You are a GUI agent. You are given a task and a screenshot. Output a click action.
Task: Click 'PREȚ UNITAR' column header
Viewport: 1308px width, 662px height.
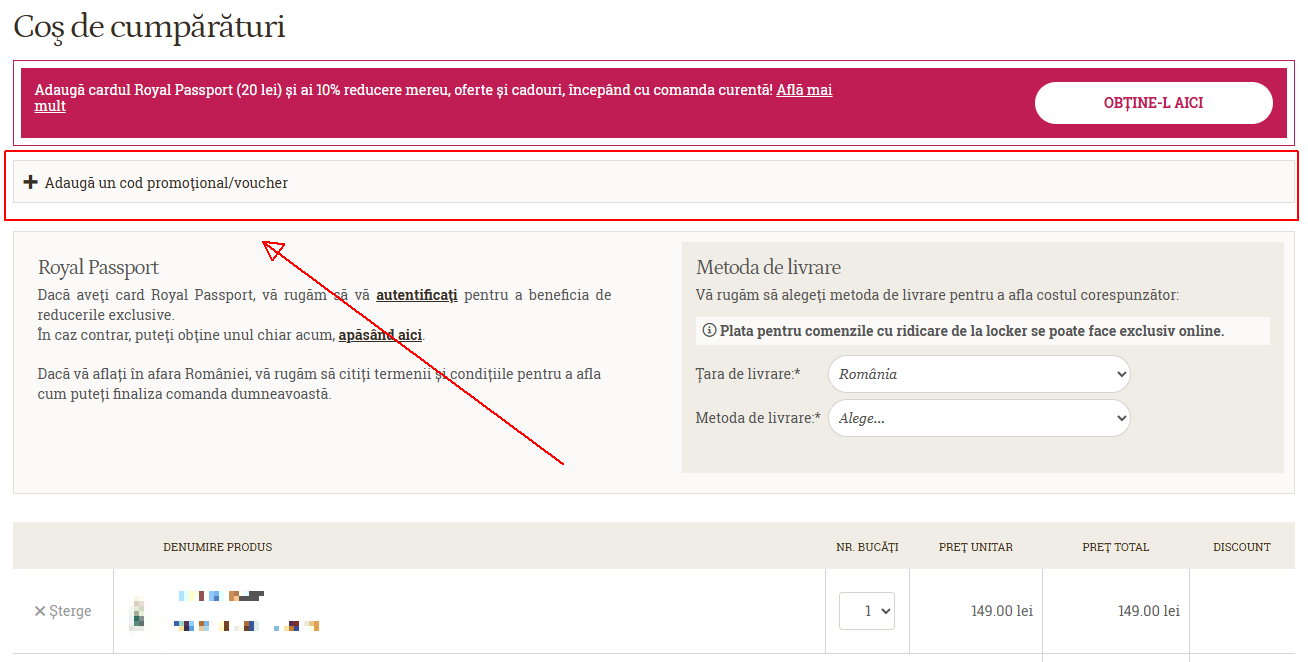point(976,547)
